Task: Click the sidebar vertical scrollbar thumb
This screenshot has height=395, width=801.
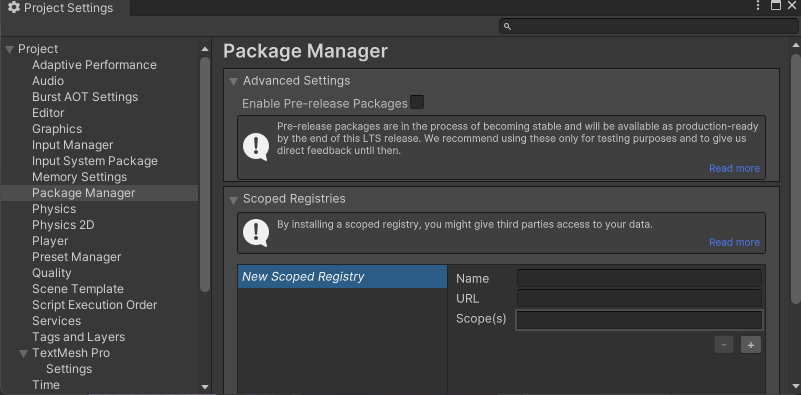Action: (205, 175)
